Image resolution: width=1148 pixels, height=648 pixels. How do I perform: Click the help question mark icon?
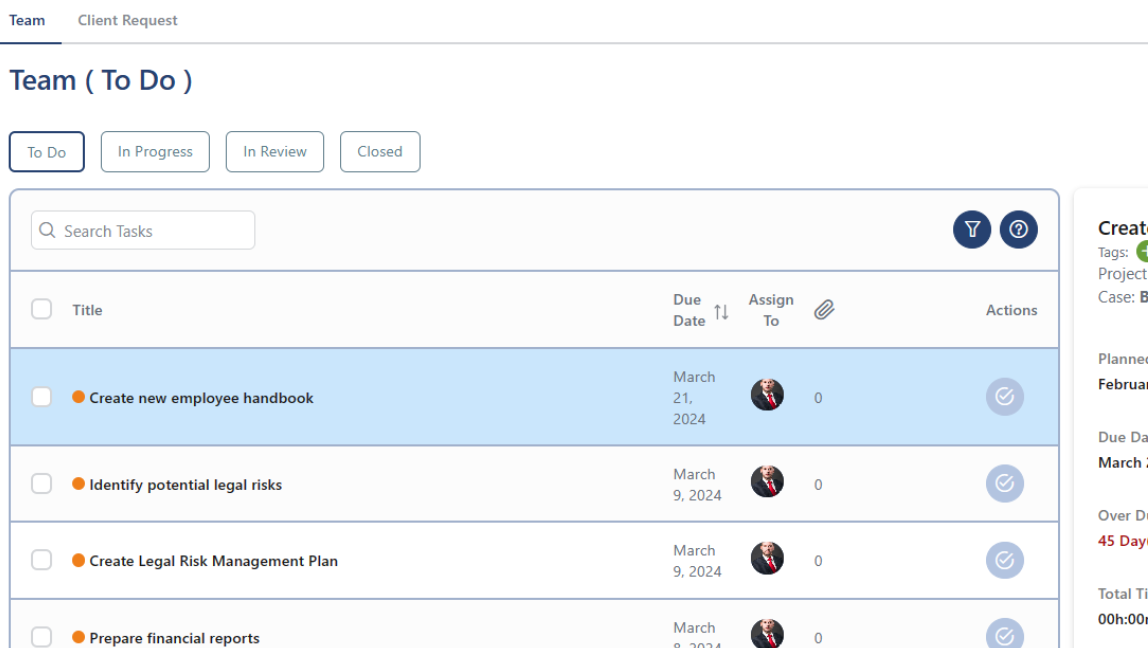point(1019,229)
